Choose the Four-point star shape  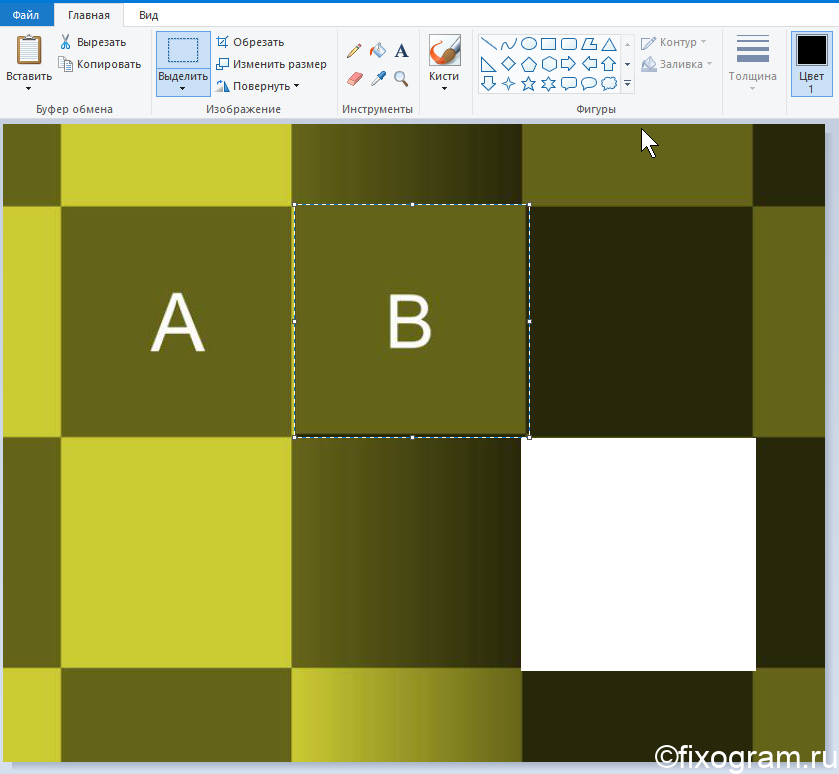coord(508,83)
